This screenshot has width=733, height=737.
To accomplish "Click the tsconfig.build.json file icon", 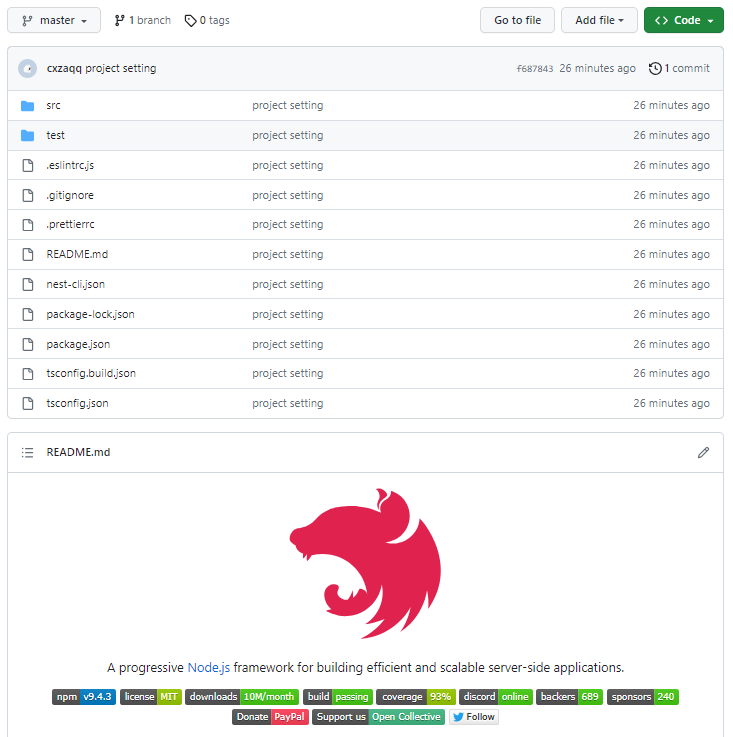I will 28,374.
